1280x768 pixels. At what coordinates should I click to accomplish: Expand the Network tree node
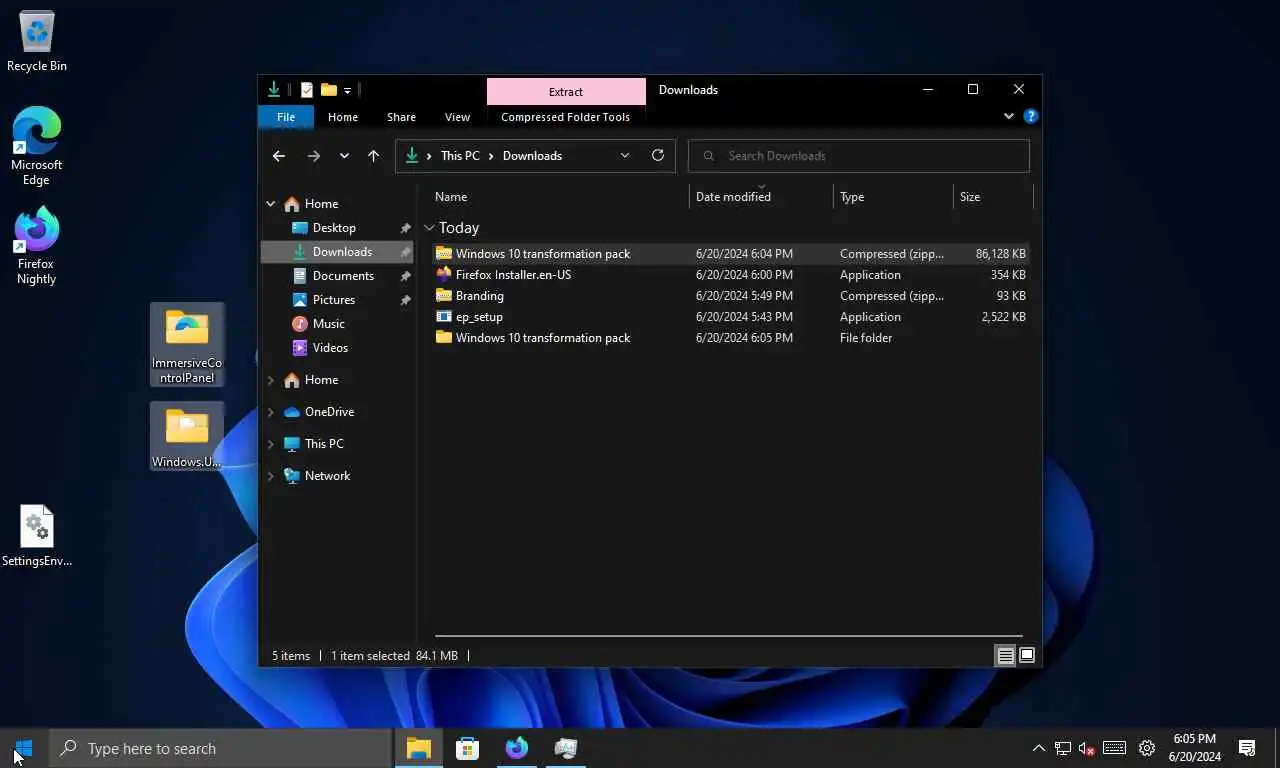pos(271,476)
